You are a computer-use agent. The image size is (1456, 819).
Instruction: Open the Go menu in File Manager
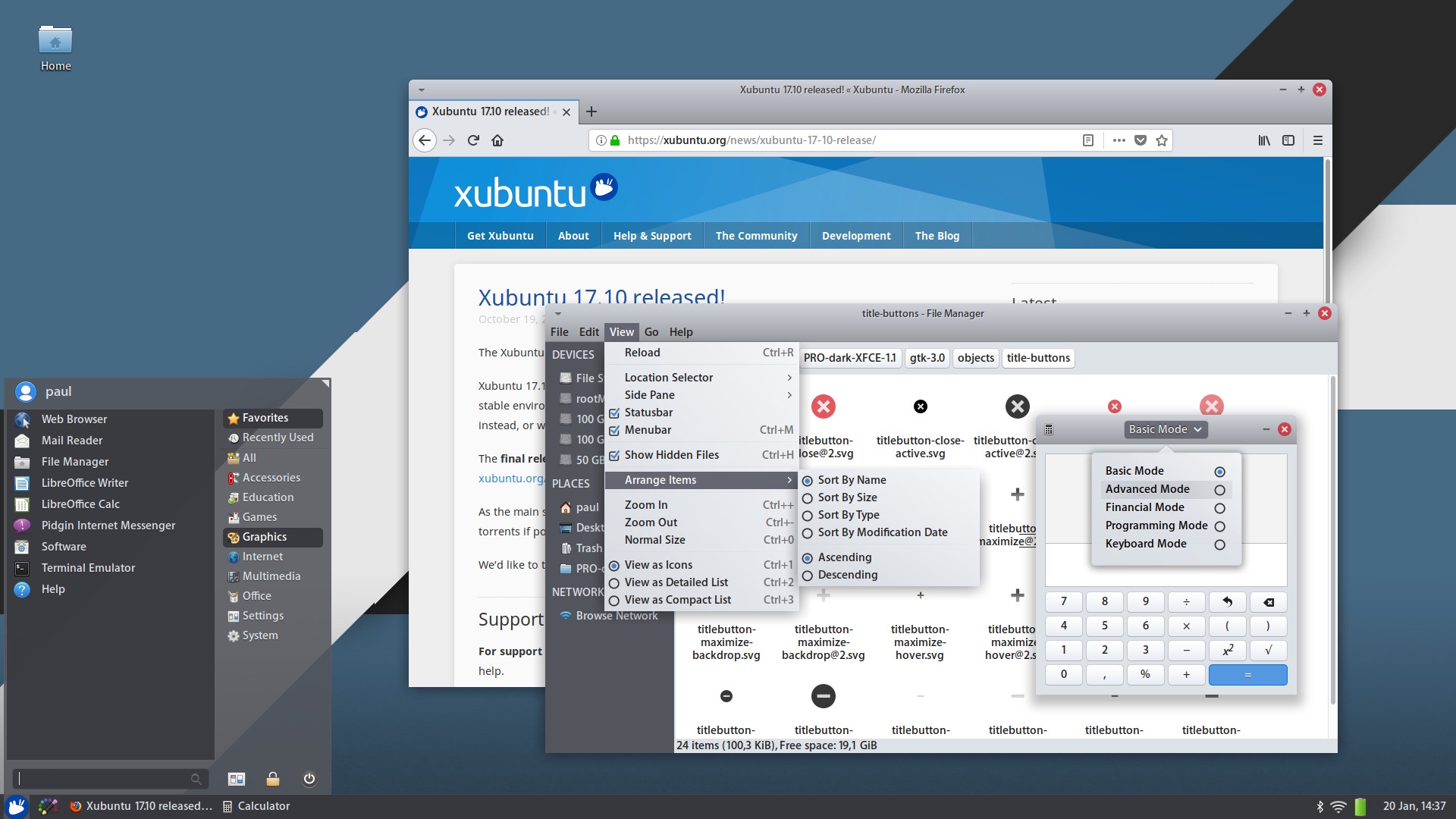point(651,332)
